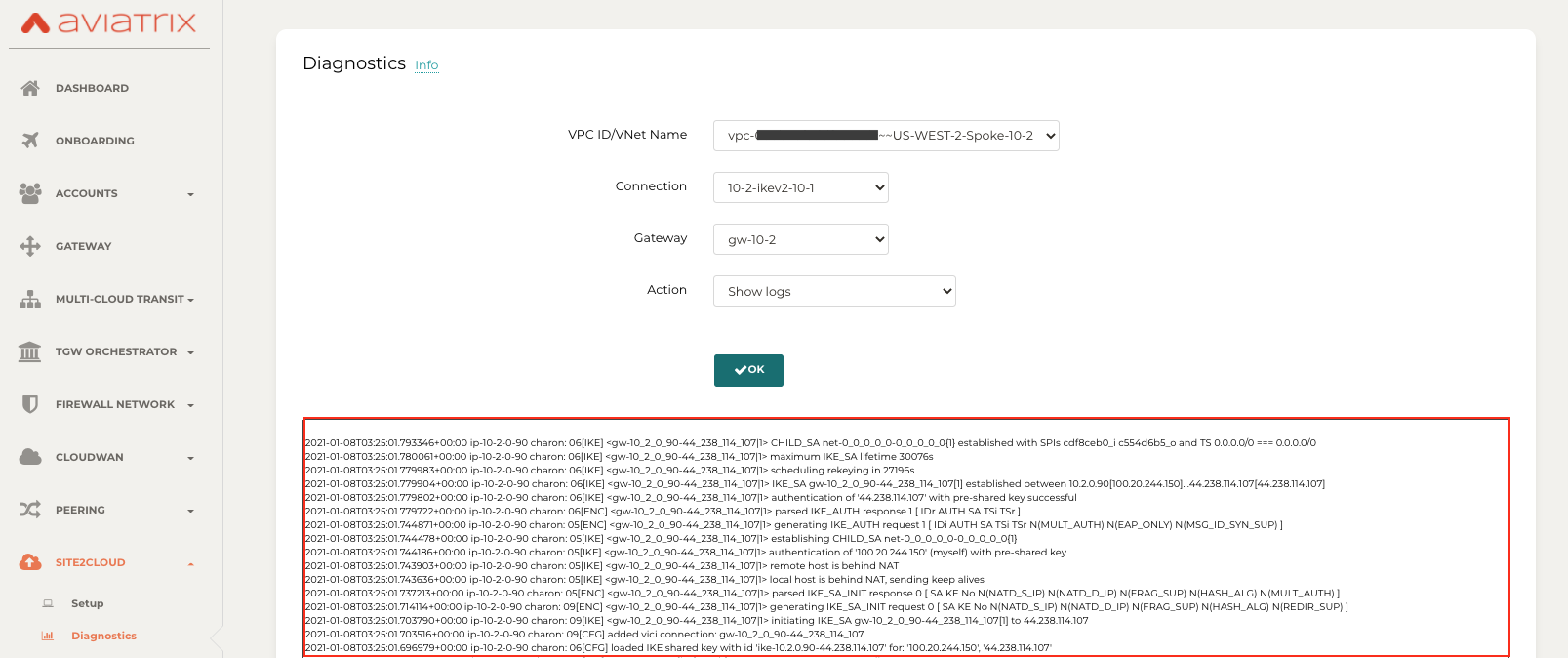Expand the Peering submenu arrow
Screen dimensions: 1568x658
coord(190,511)
